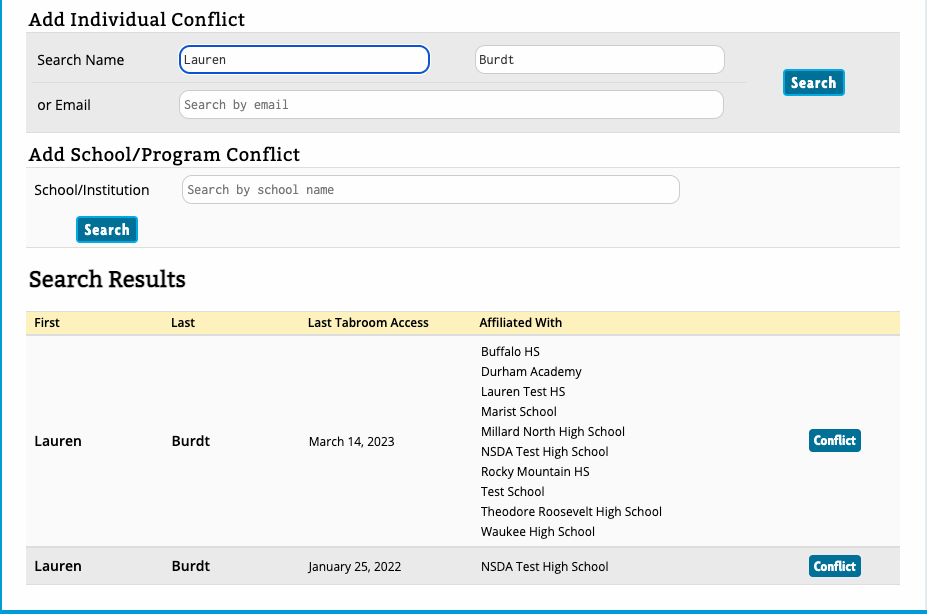Mark Conflict for the January 25, 2022 result
Viewport: 927px width, 614px height.
coord(834,567)
